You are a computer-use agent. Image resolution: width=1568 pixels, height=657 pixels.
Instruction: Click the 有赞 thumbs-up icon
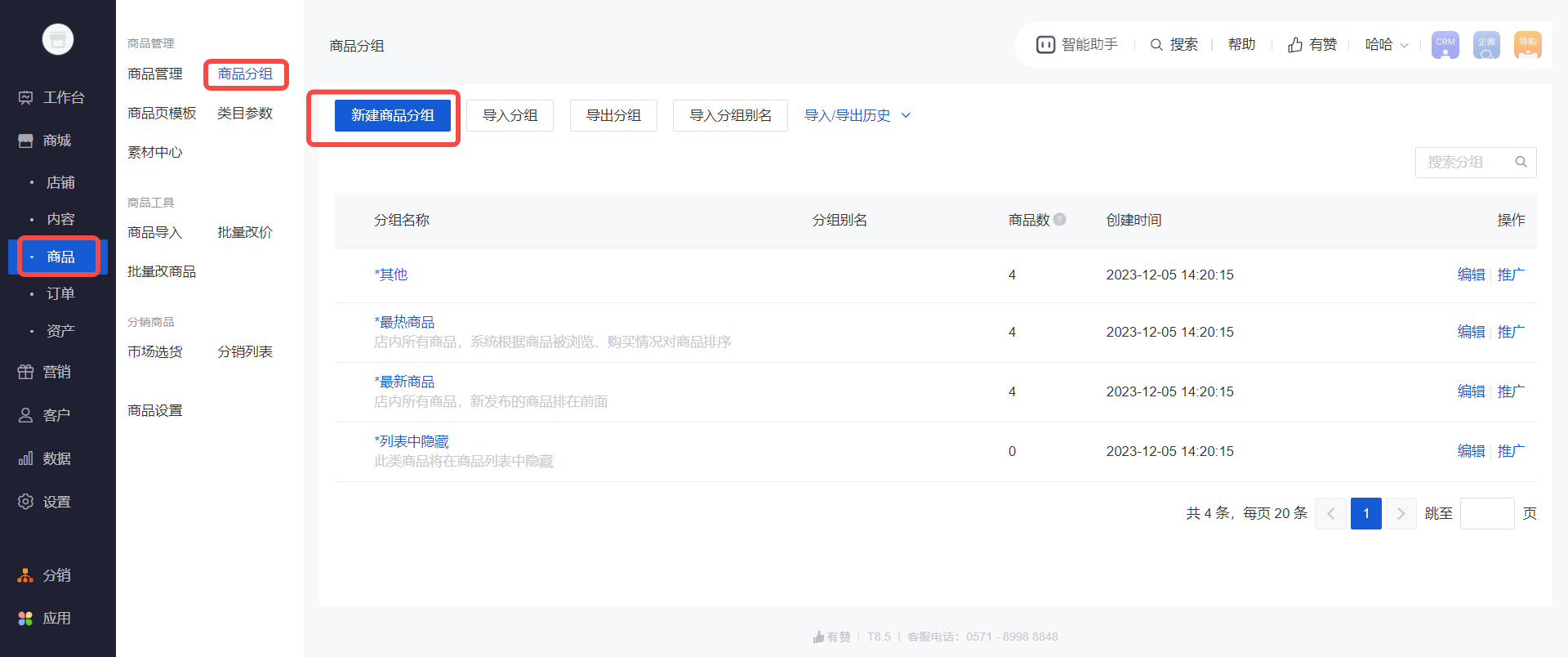tap(1295, 45)
